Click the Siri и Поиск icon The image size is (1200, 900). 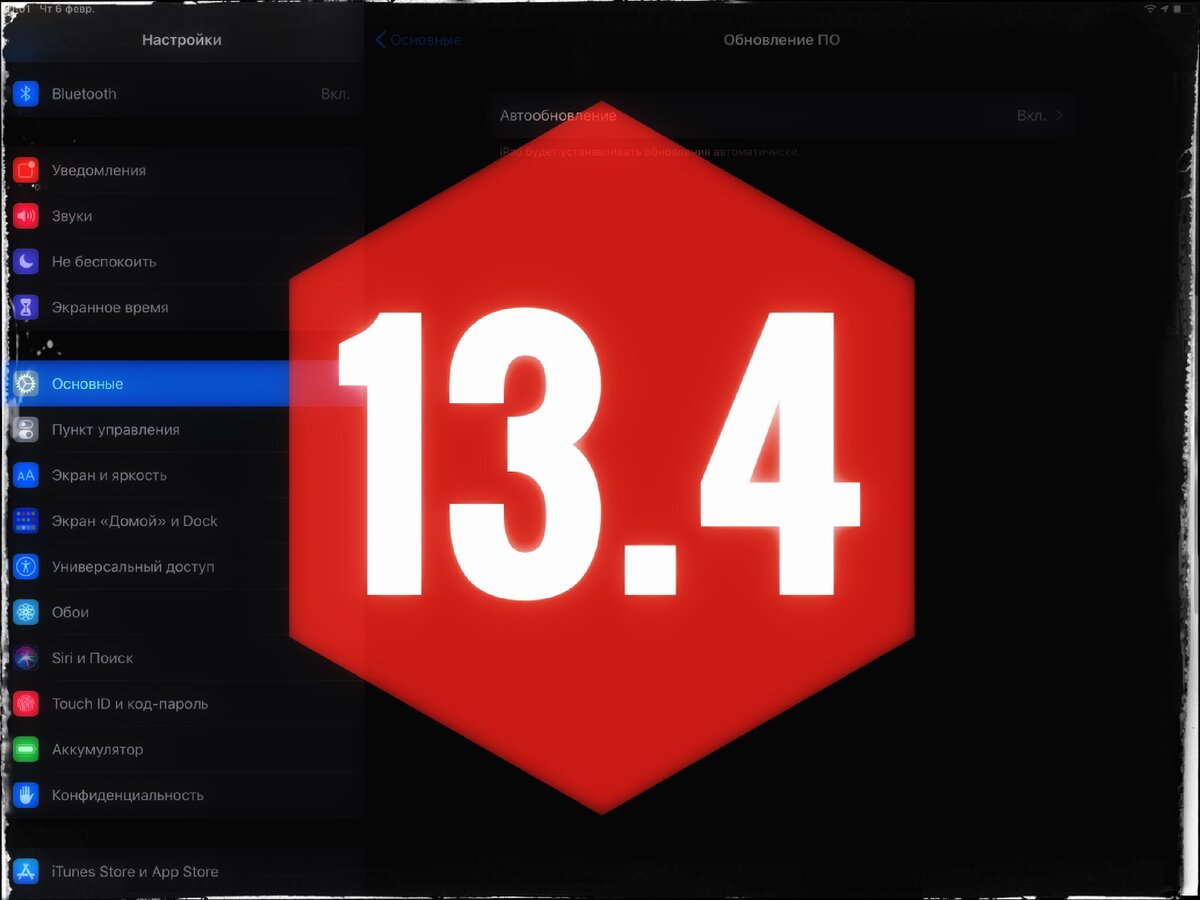[26, 658]
